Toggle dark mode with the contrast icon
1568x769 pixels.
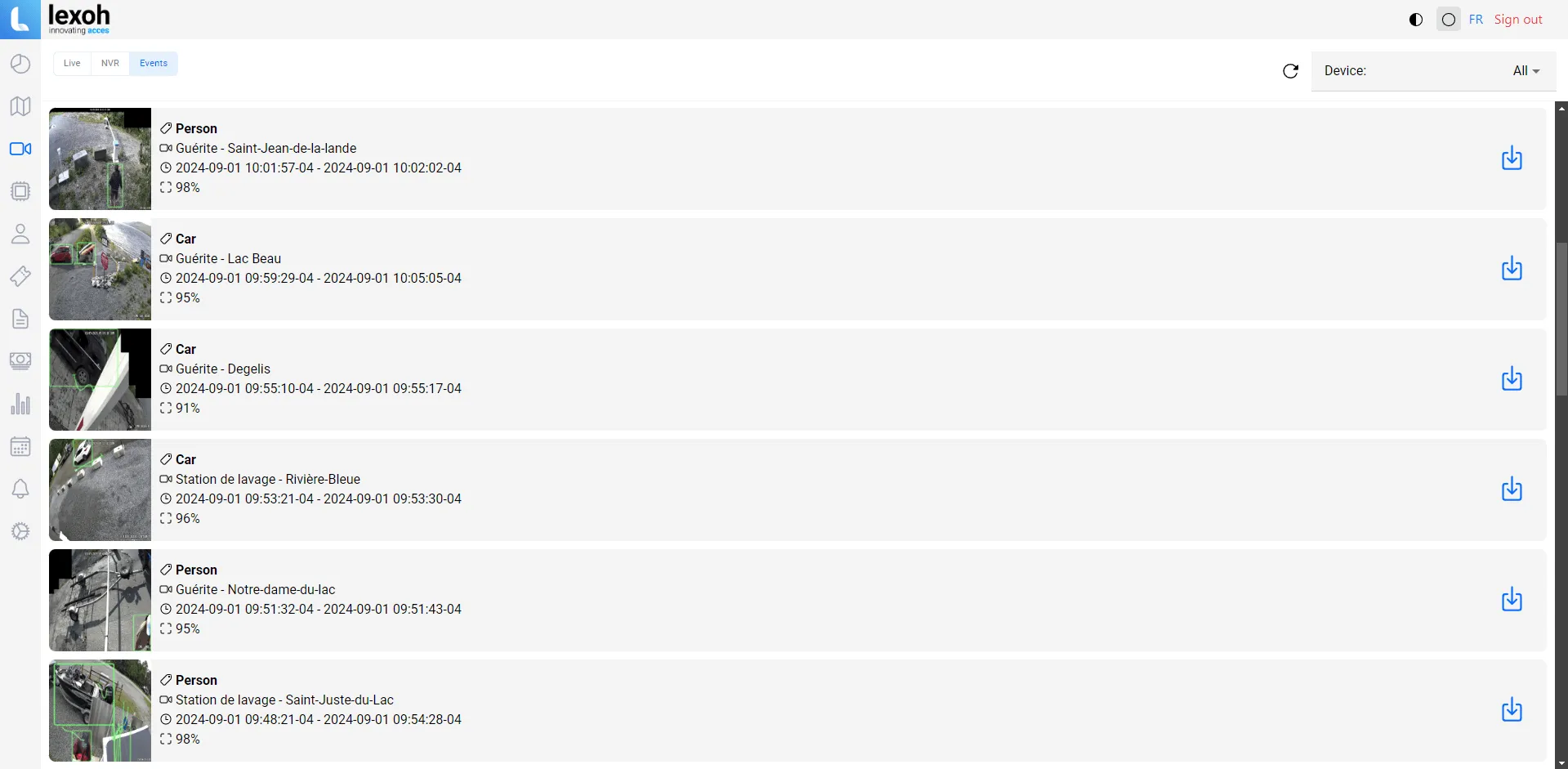[1415, 19]
